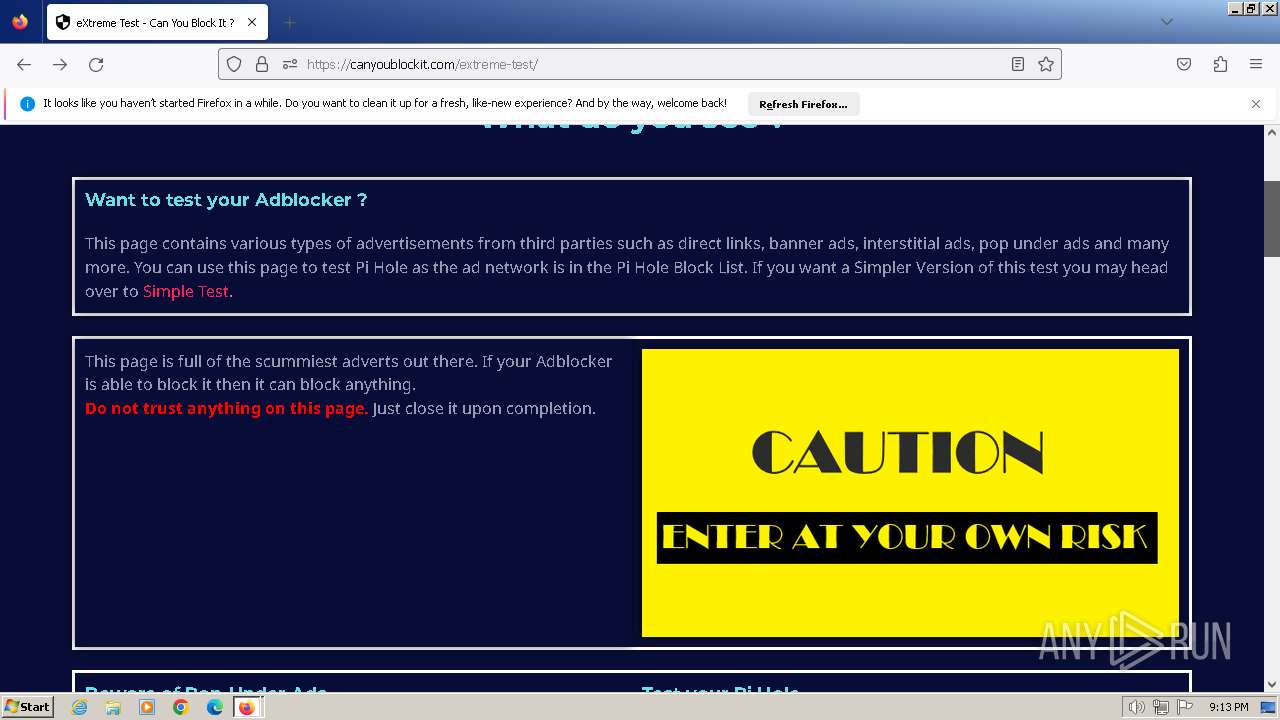Click 'Want to test your Adblocker ?' heading
This screenshot has height=720, width=1280.
[226, 199]
